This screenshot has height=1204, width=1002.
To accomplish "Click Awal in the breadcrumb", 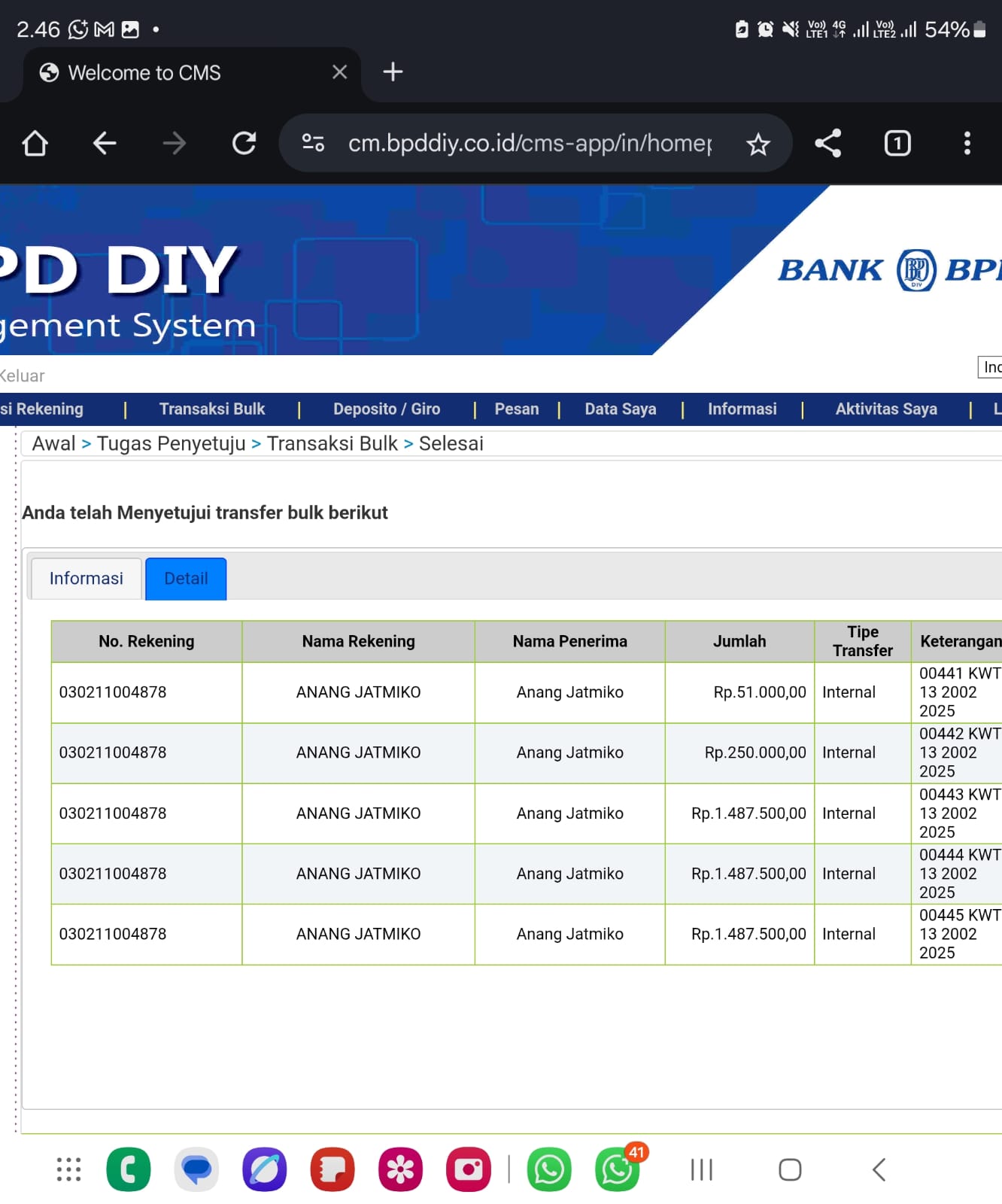I will (53, 444).
